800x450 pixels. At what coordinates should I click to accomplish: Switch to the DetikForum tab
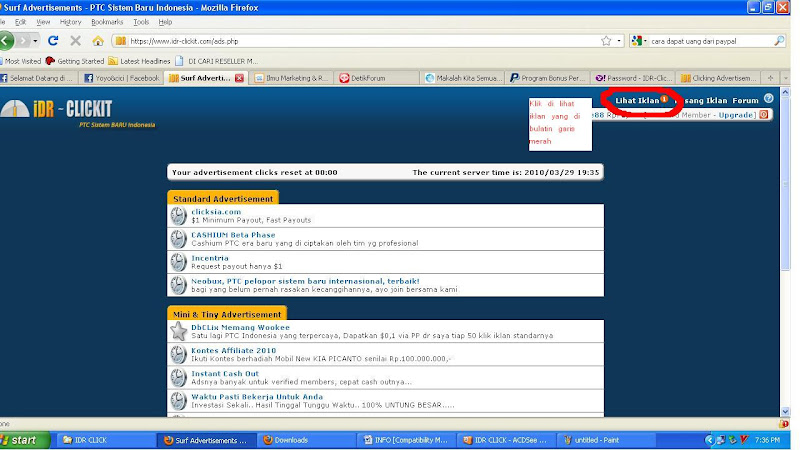coord(377,78)
